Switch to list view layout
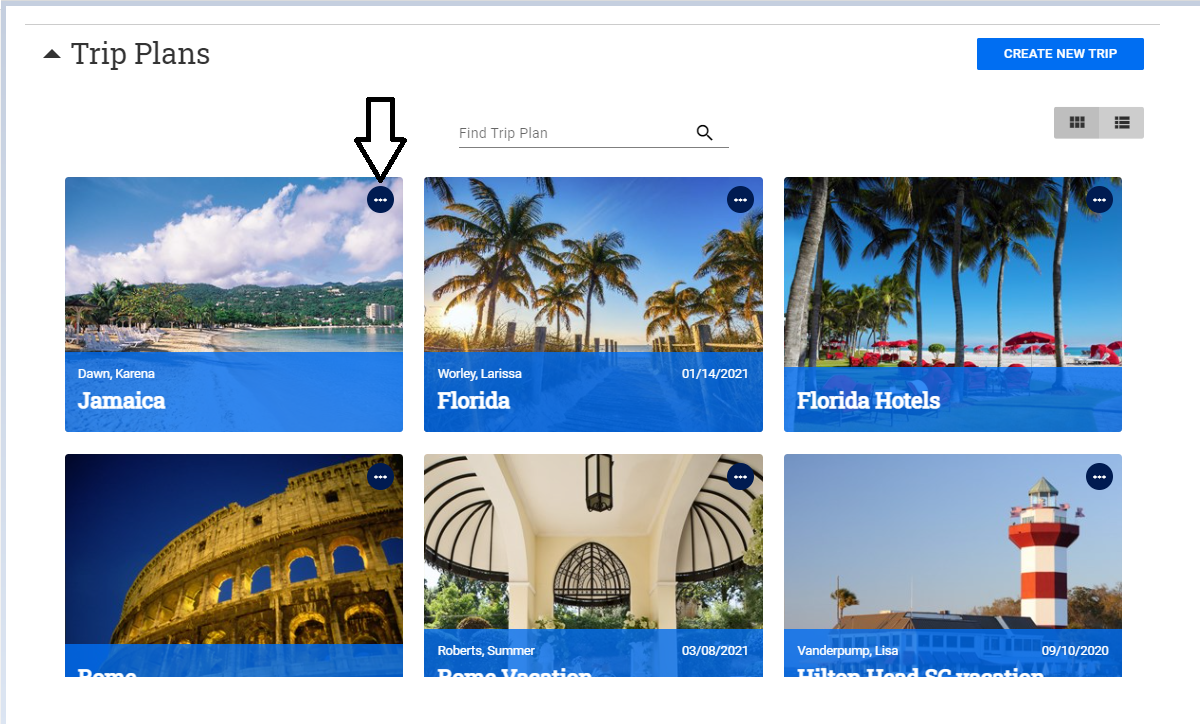Viewport: 1200px width, 724px height. pyautogui.click(x=1122, y=122)
